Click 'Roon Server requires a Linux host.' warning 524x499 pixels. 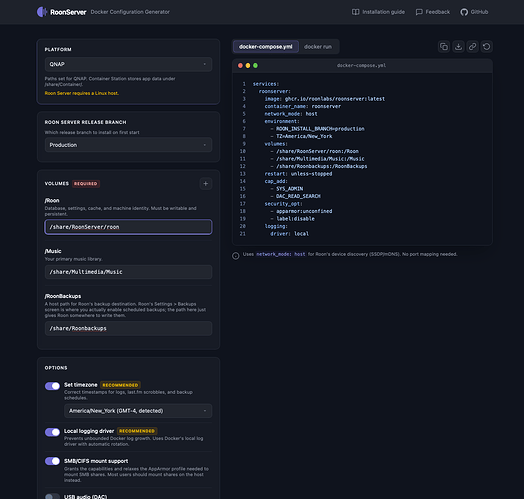pos(82,93)
